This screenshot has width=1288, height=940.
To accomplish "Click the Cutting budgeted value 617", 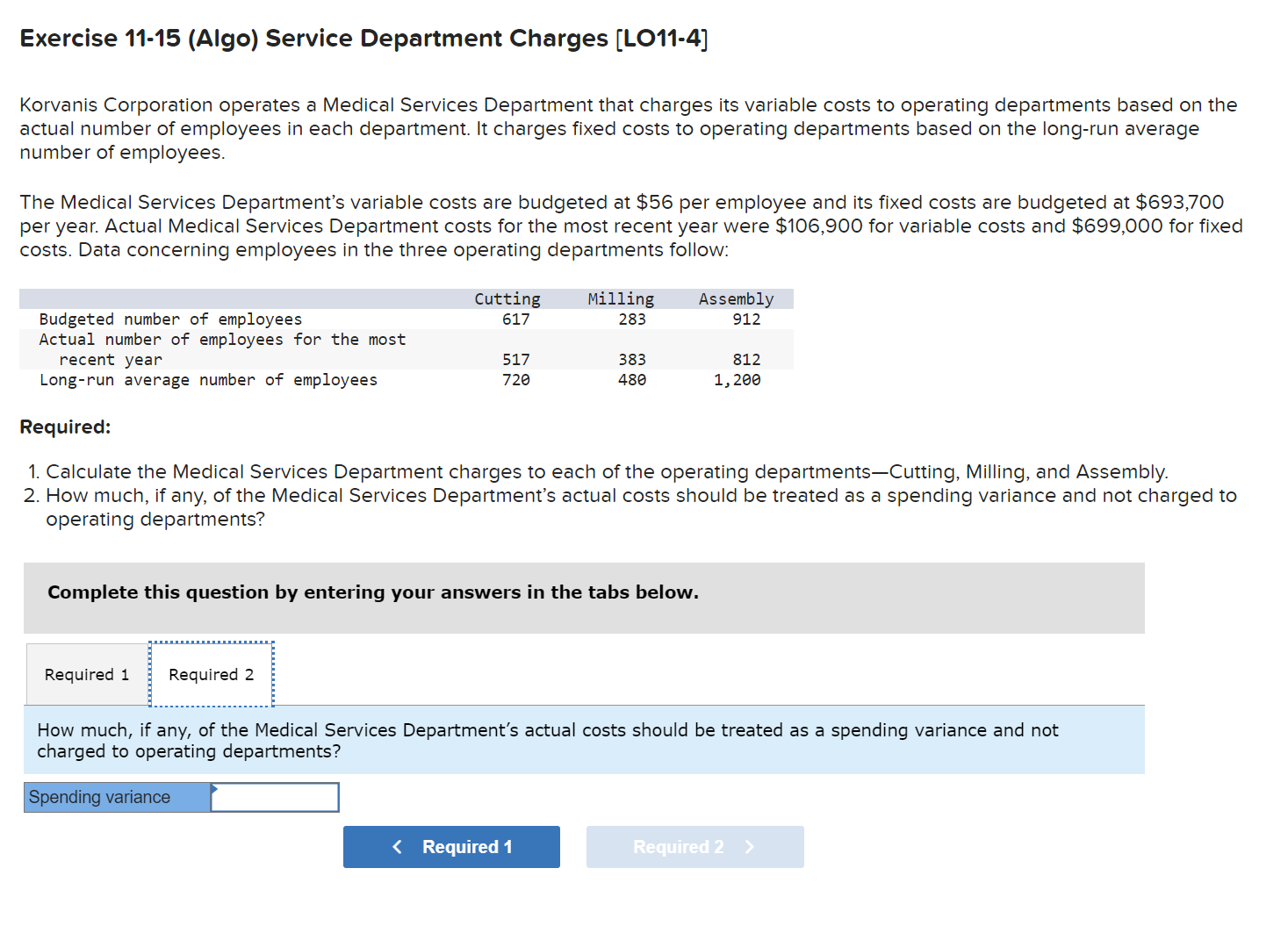I will click(516, 319).
